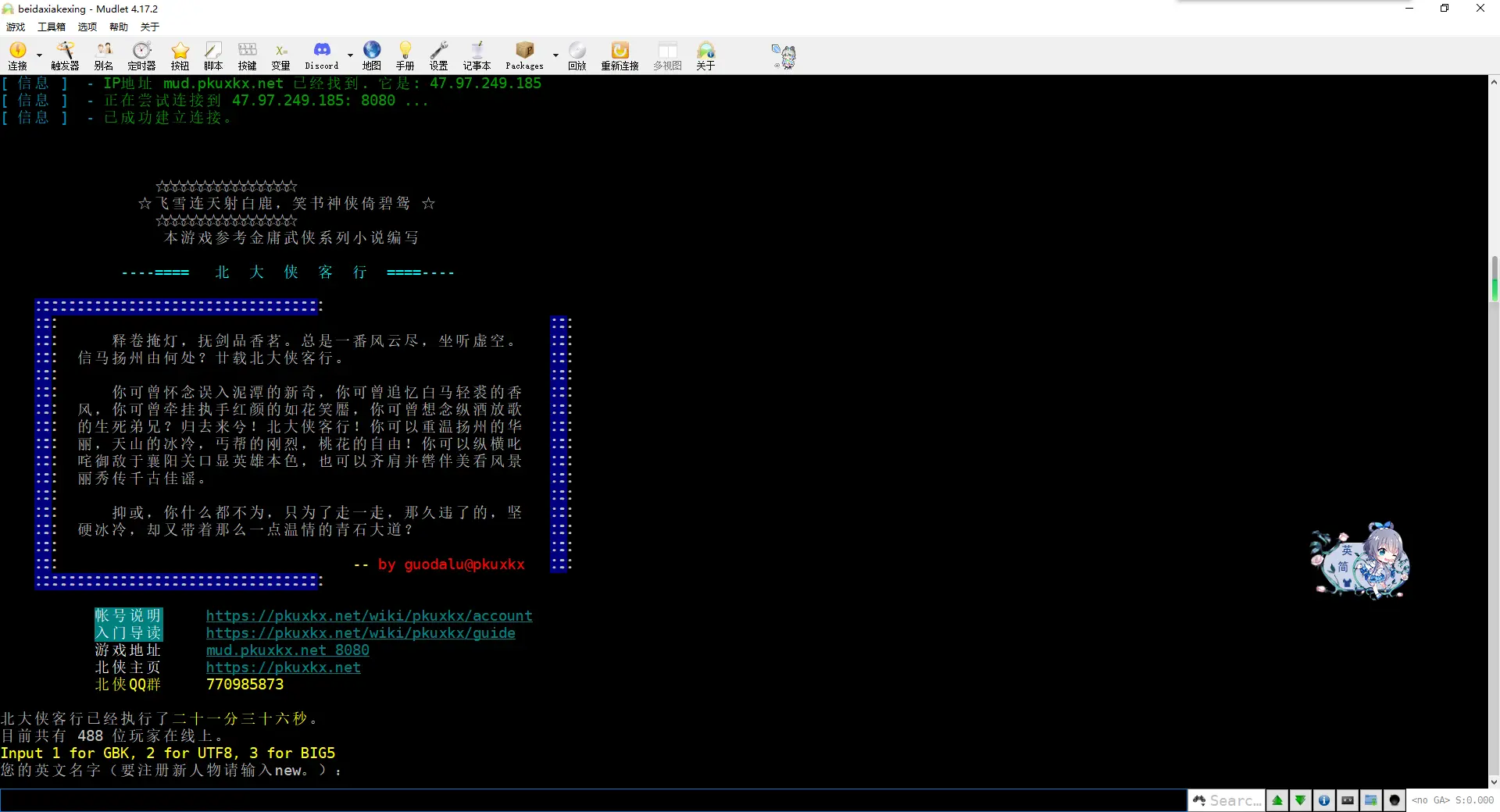Open the 触发器 (Triggers) editor
Viewport: 1500px width, 812px height.
(65, 56)
